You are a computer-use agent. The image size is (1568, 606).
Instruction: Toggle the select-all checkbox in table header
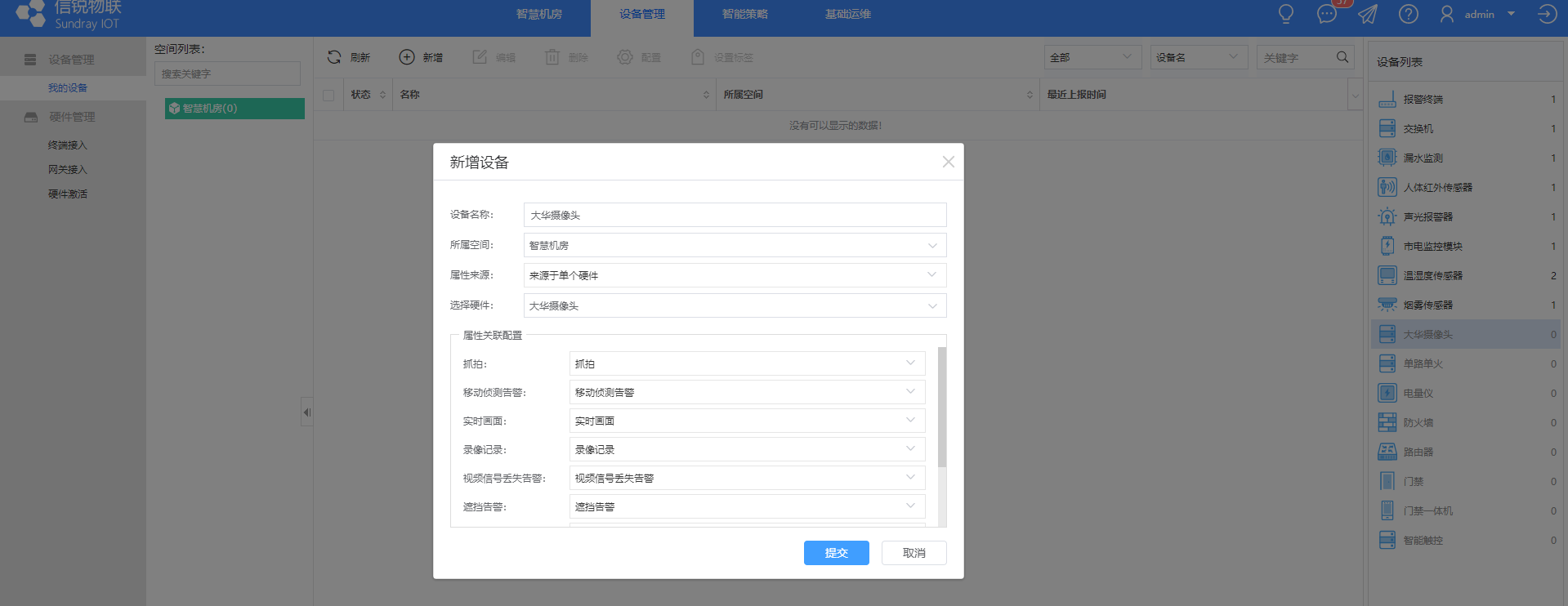(x=328, y=95)
